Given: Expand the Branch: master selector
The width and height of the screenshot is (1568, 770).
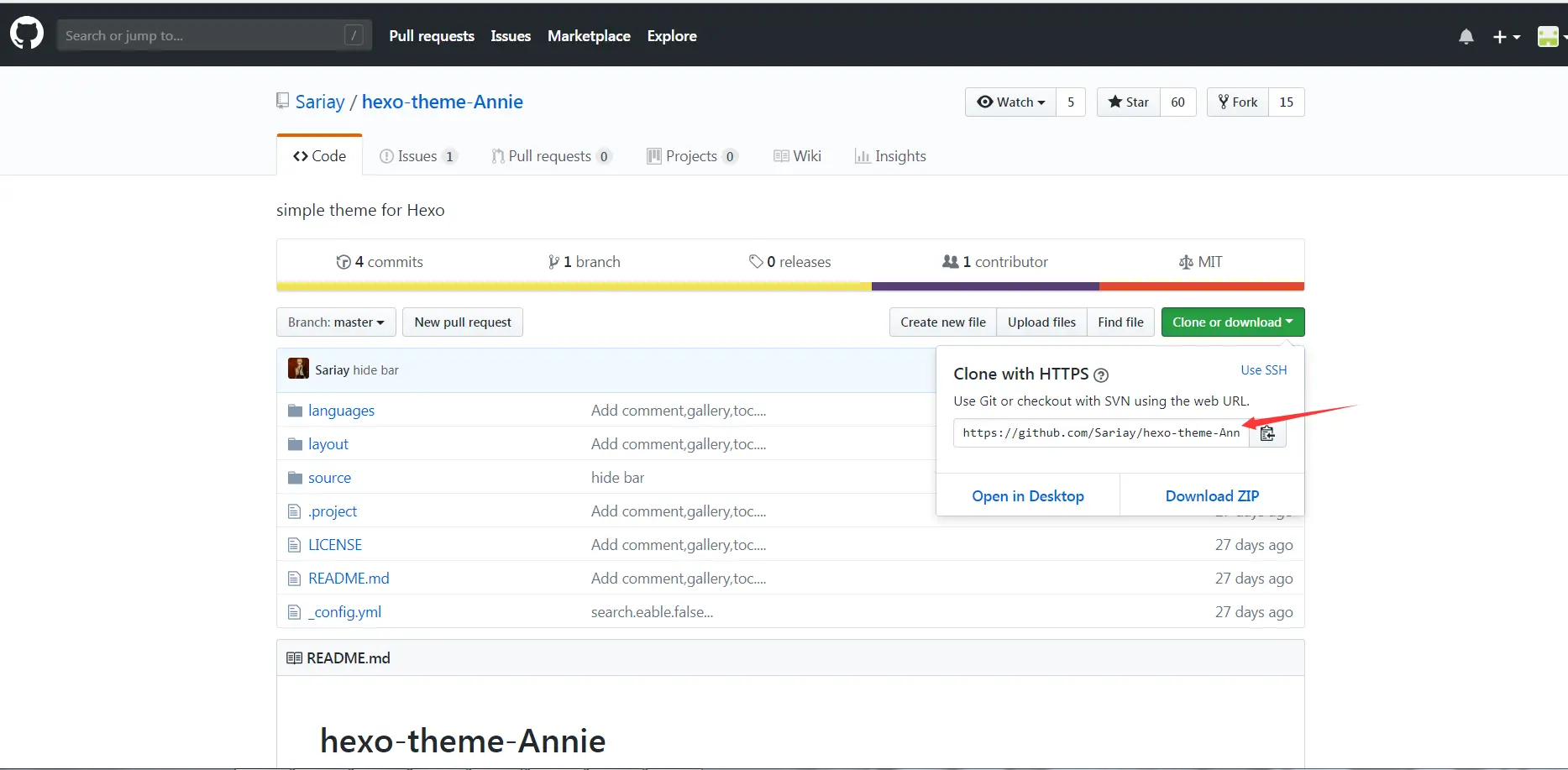Looking at the screenshot, I should point(335,322).
